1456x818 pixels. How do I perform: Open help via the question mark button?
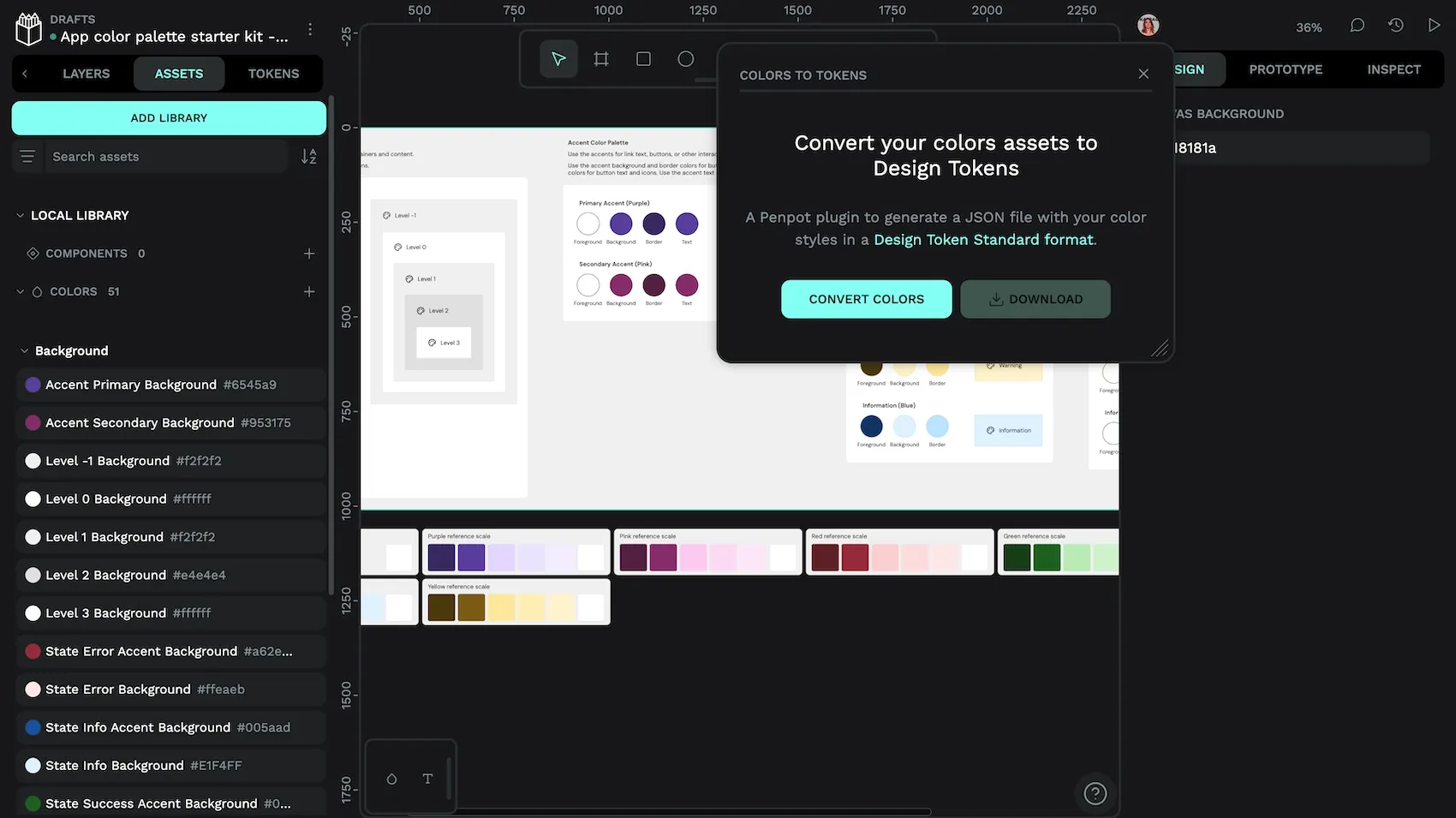coord(1095,793)
